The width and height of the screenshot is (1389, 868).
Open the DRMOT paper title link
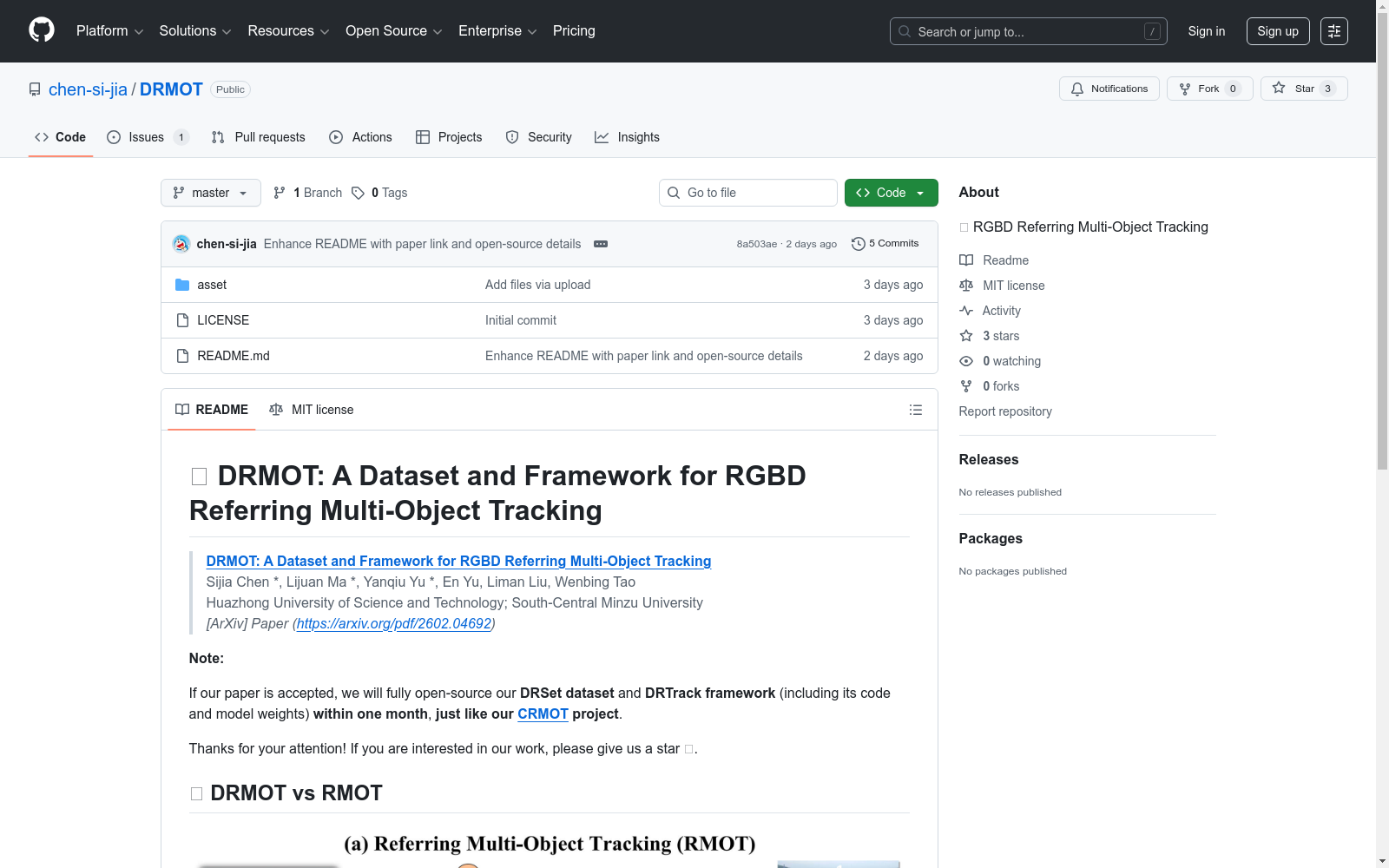(458, 562)
